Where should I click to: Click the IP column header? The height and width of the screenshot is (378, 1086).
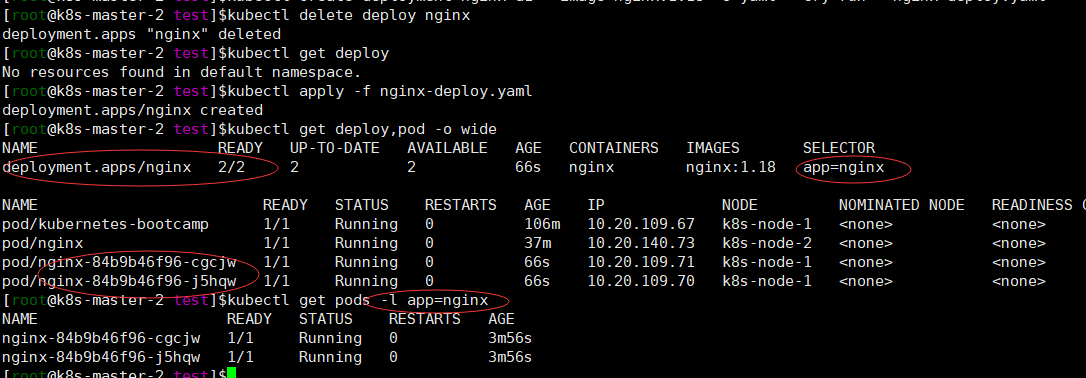[x=596, y=206]
